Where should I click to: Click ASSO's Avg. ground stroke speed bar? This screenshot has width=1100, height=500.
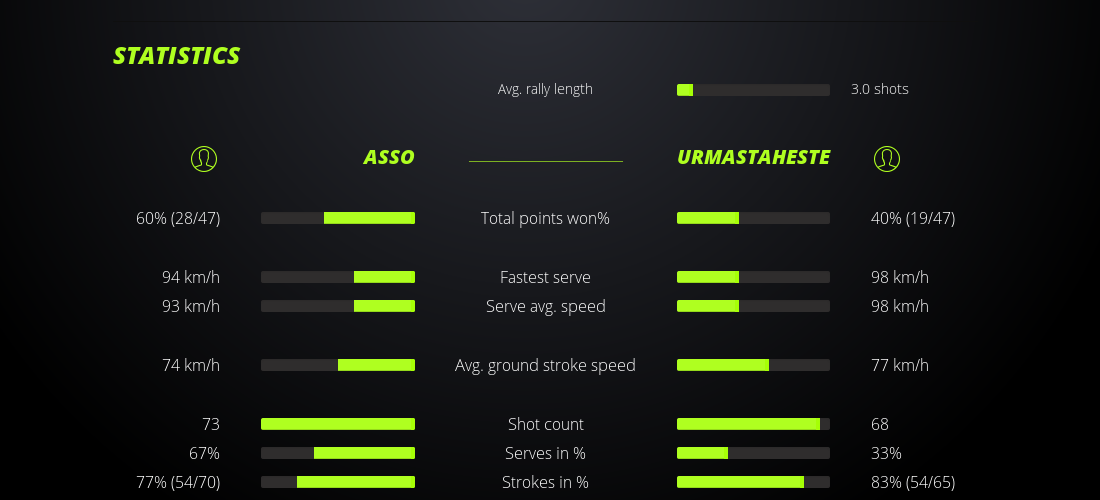tap(338, 365)
